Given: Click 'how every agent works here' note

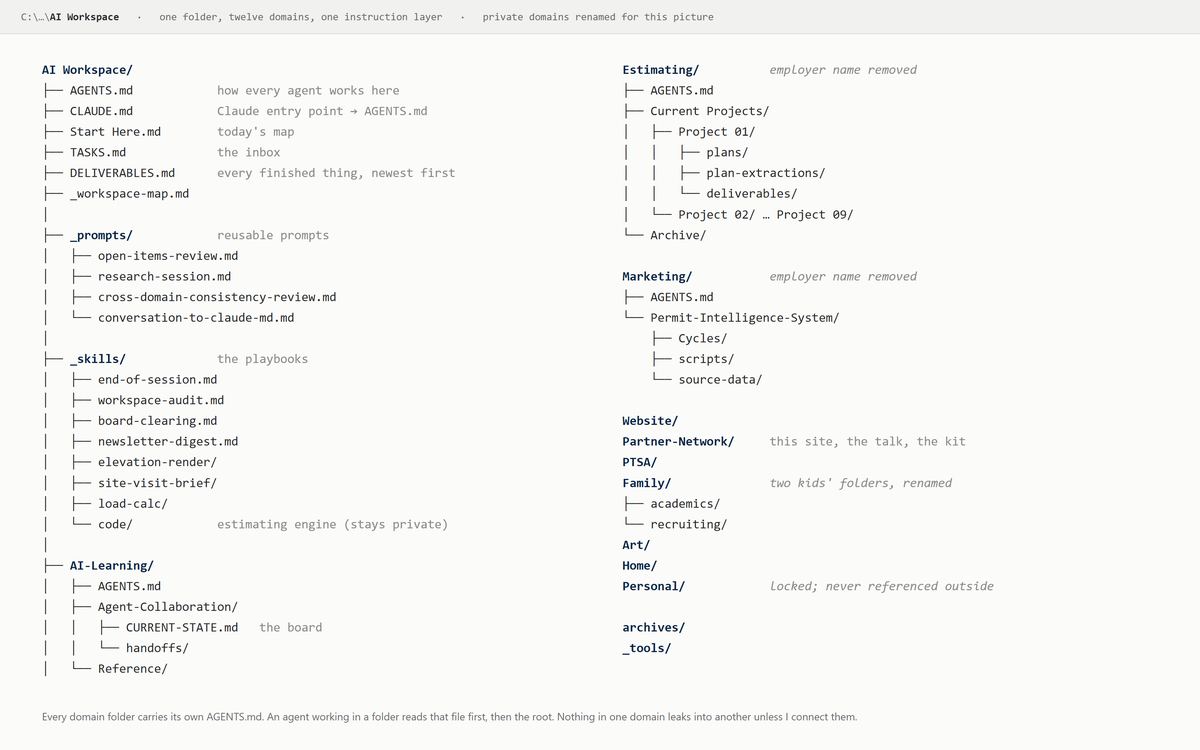Looking at the screenshot, I should (x=308, y=91).
